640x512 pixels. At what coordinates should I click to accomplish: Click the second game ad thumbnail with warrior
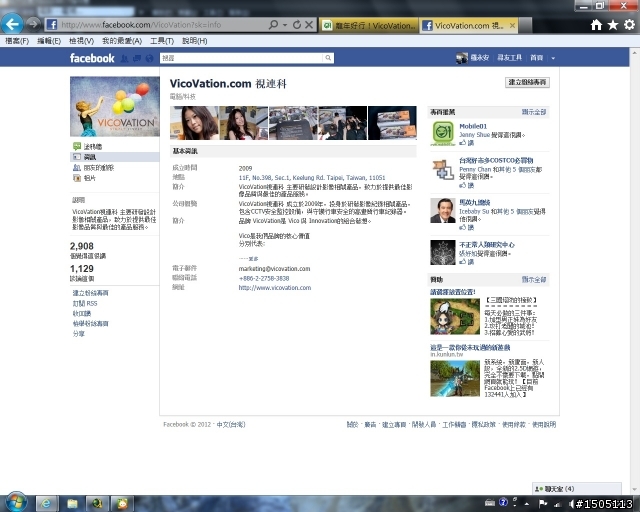(x=455, y=378)
